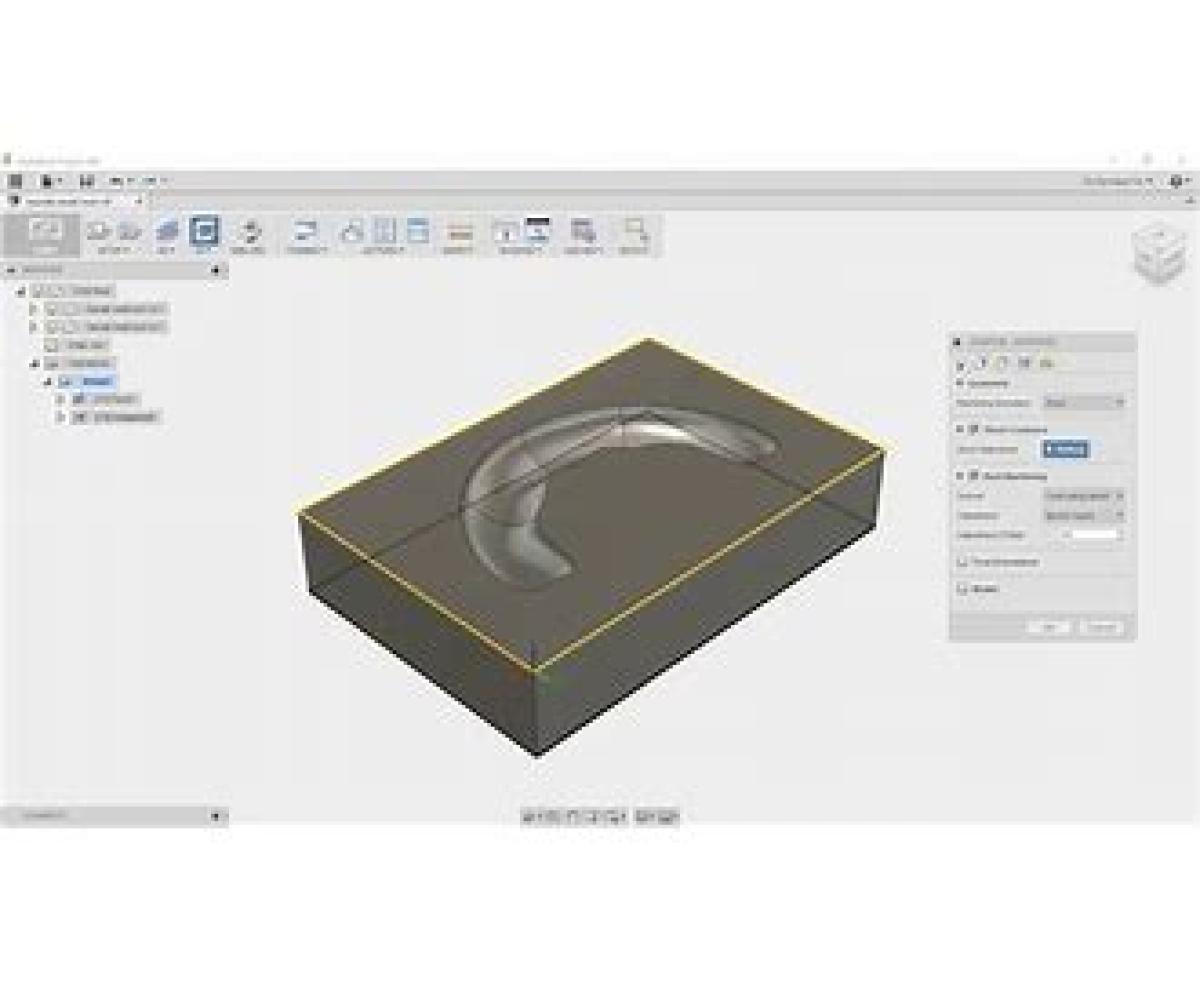Toggle the Stock Contours checkbox
The width and height of the screenshot is (1200, 981).
pyautogui.click(x=972, y=429)
